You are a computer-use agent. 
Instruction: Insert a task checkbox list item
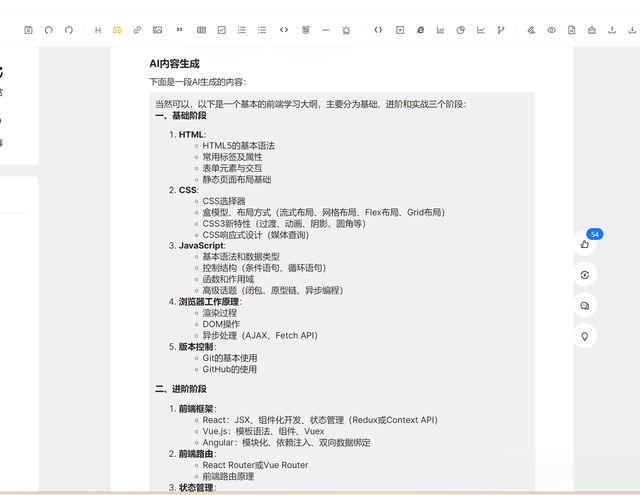click(x=222, y=30)
